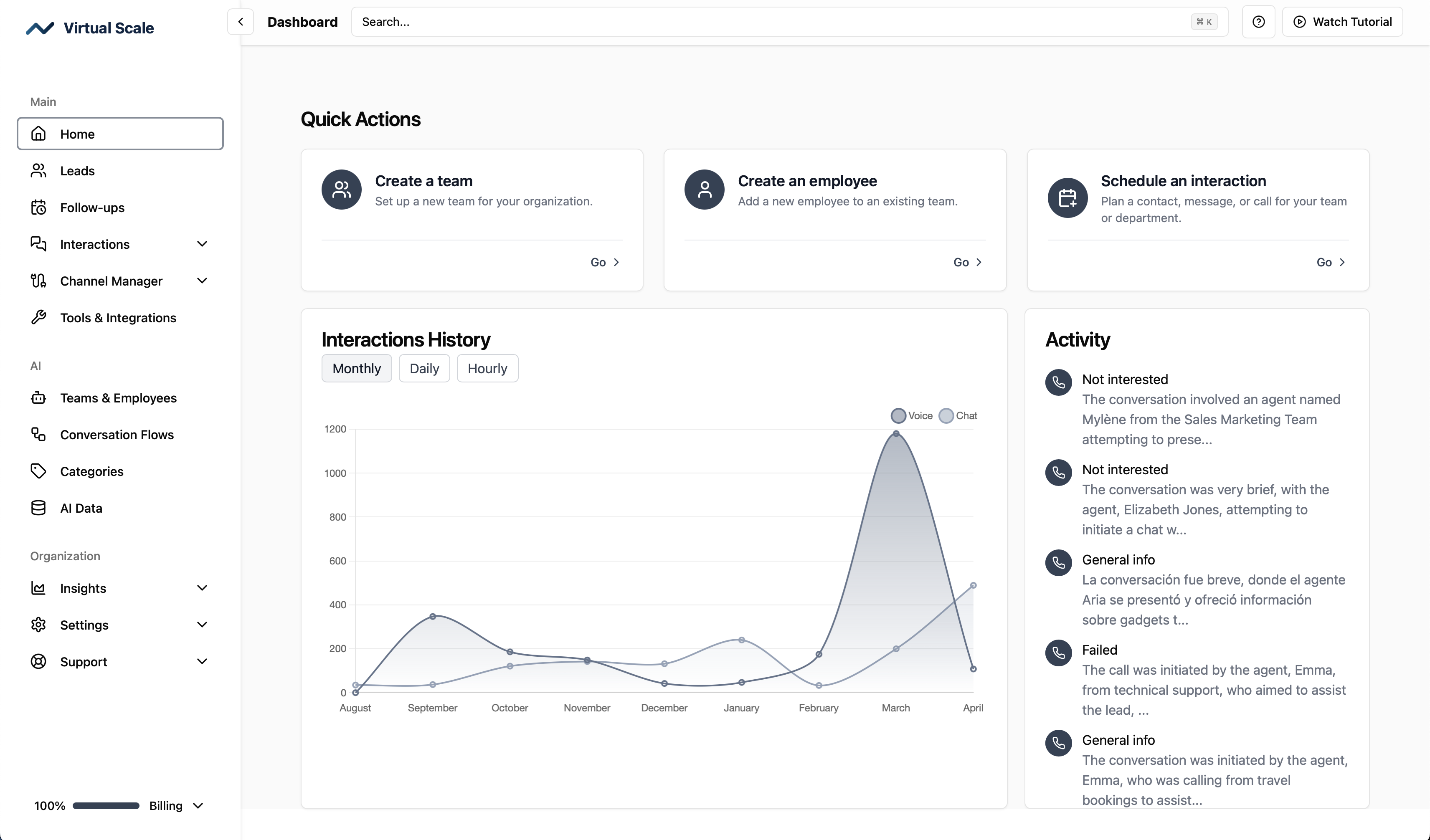Screen dimensions: 1430x840
Task: Toggle Voice series in chart legend
Action: (911, 416)
